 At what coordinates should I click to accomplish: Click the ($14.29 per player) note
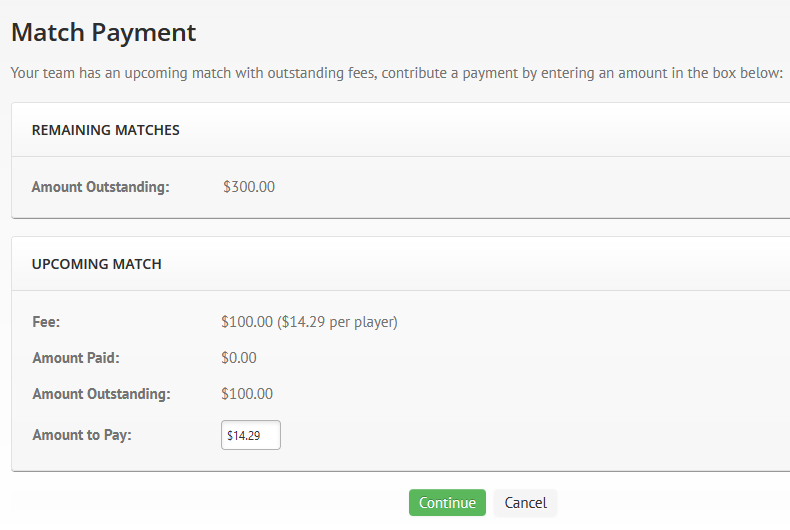[x=337, y=322]
